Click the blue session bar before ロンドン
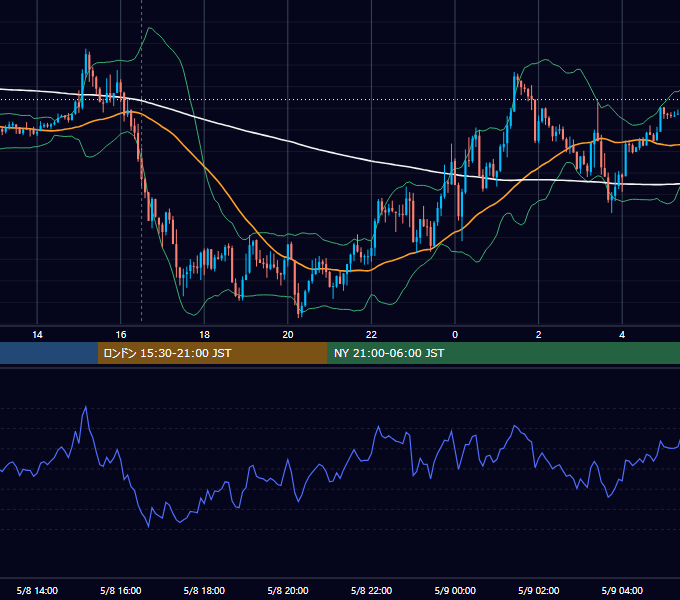The height and width of the screenshot is (600, 680). 49,353
